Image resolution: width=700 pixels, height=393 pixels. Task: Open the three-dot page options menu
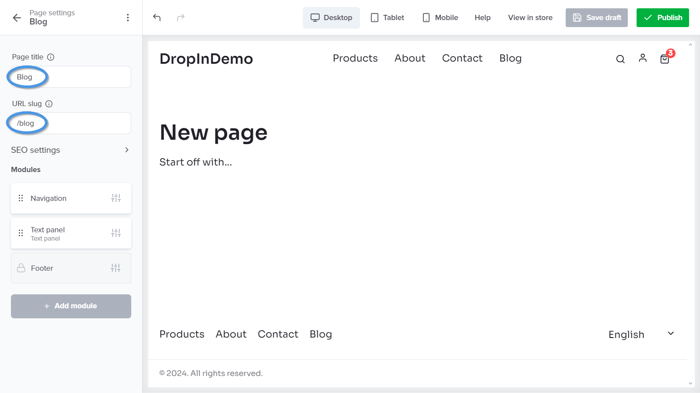[128, 17]
